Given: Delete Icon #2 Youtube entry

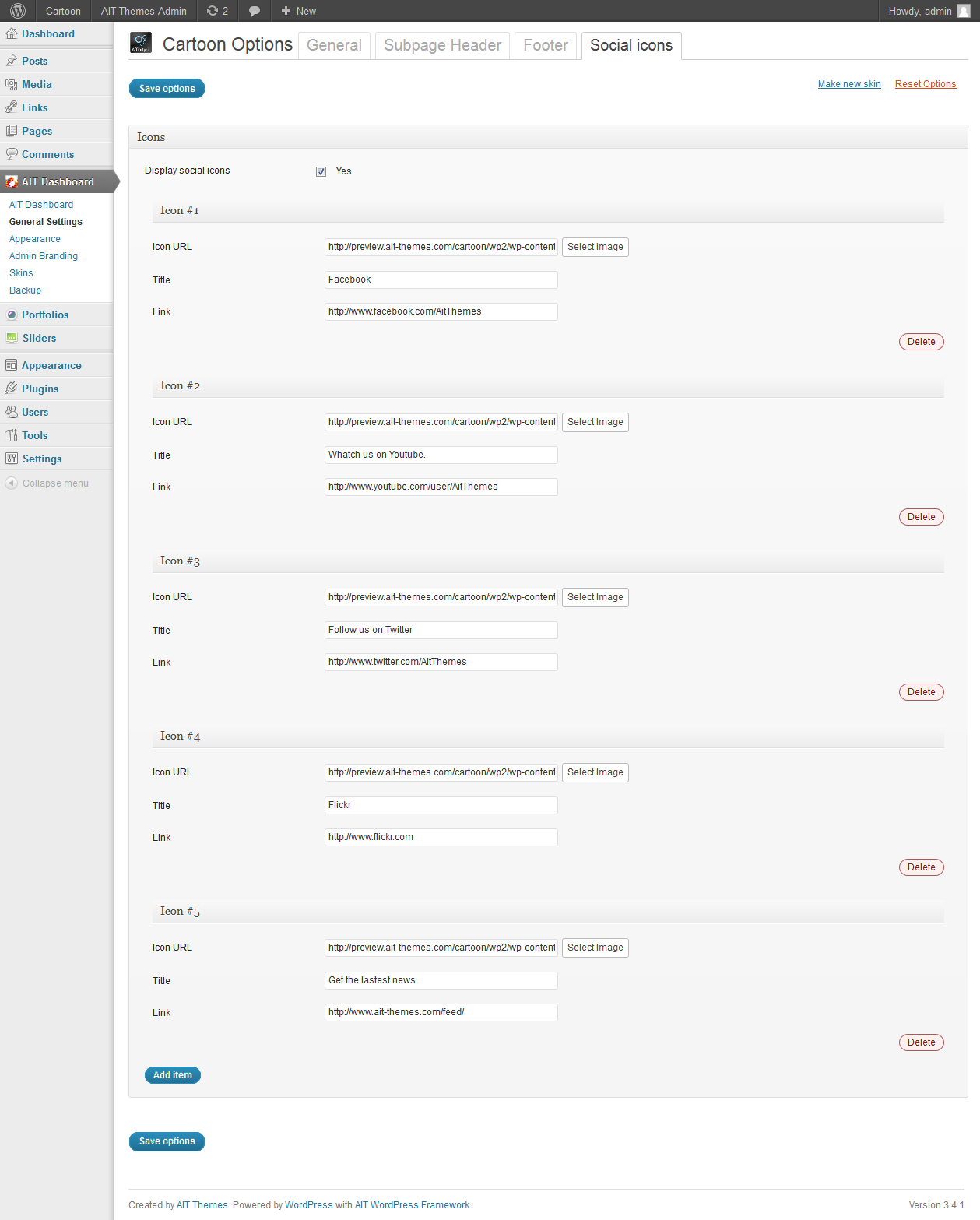Looking at the screenshot, I should (x=922, y=517).
